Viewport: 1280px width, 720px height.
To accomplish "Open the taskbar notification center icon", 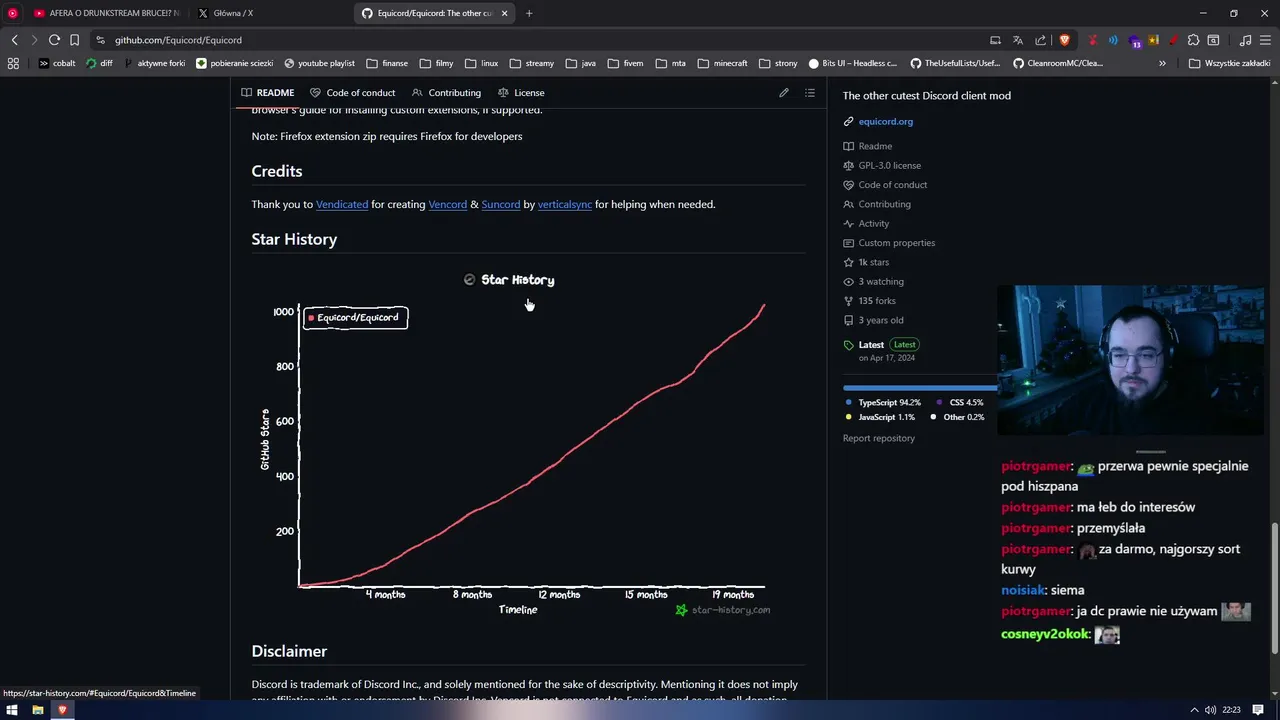I will (x=1258, y=710).
